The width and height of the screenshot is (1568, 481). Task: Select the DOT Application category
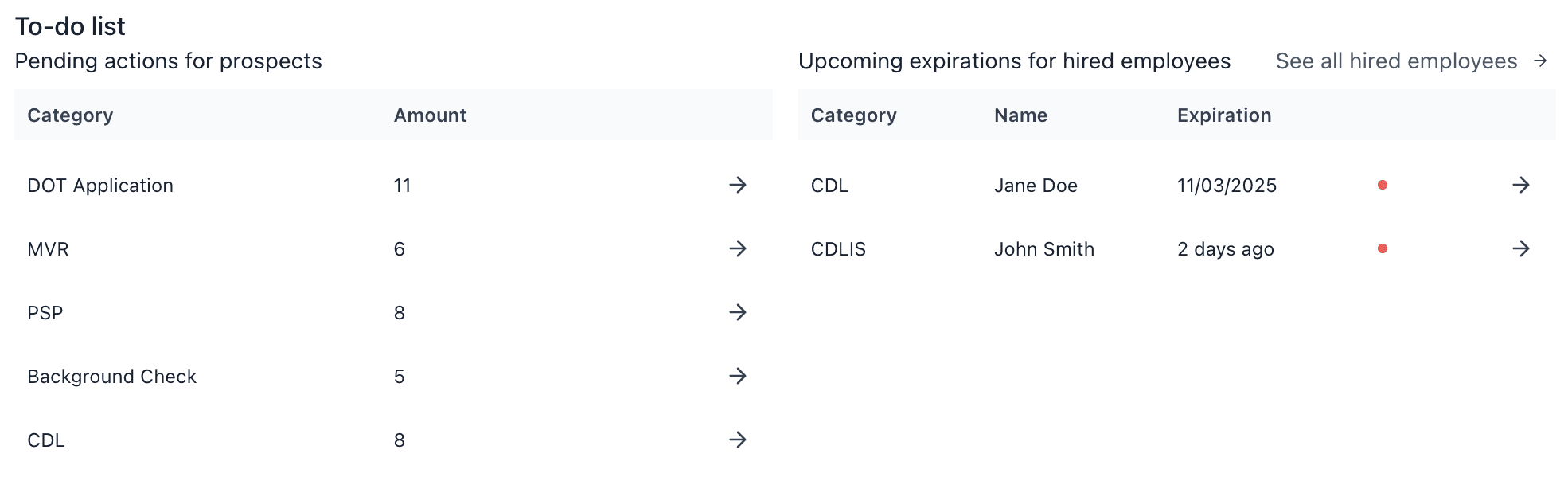(100, 186)
